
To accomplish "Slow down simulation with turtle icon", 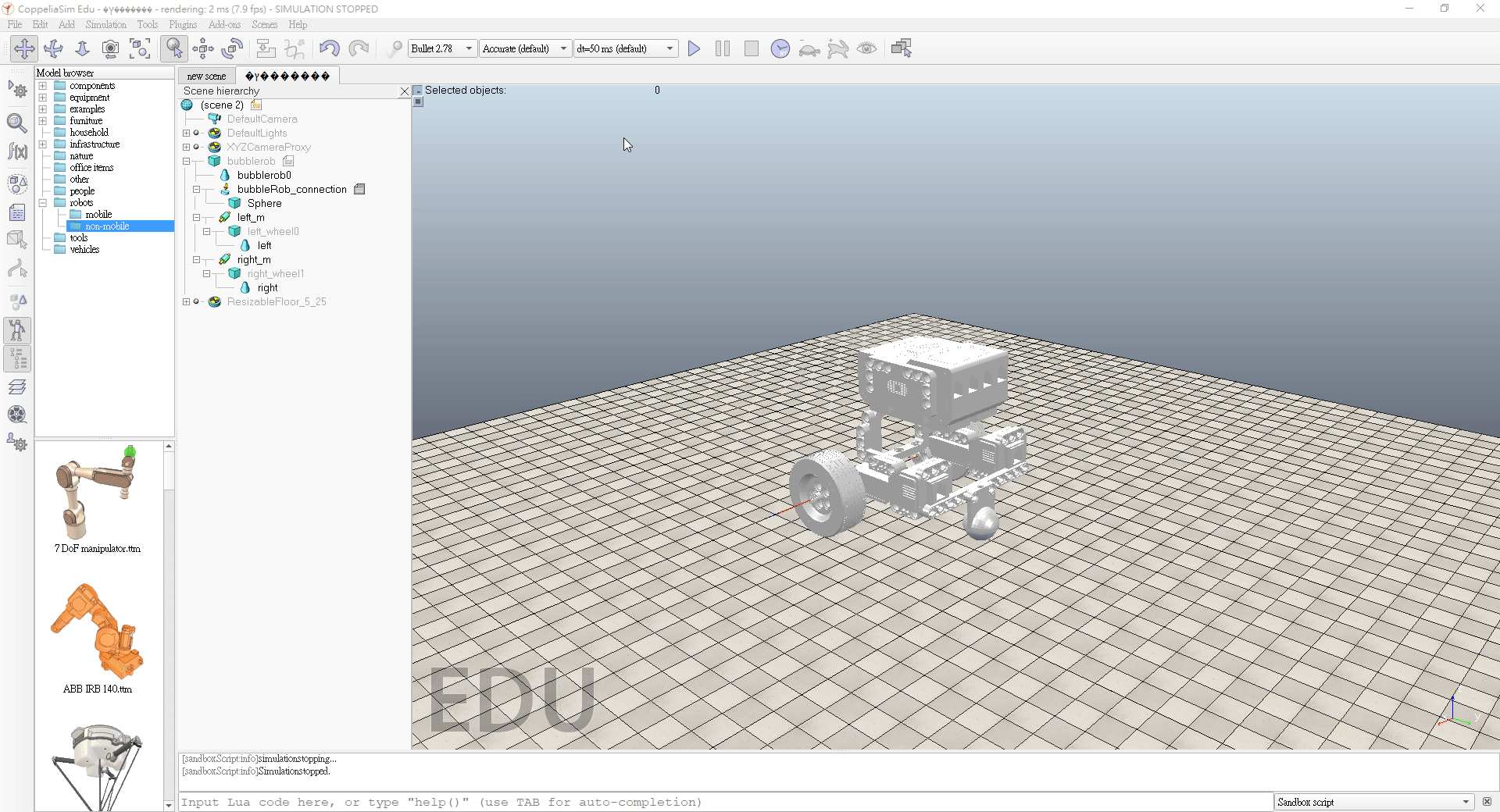I will pos(809,48).
